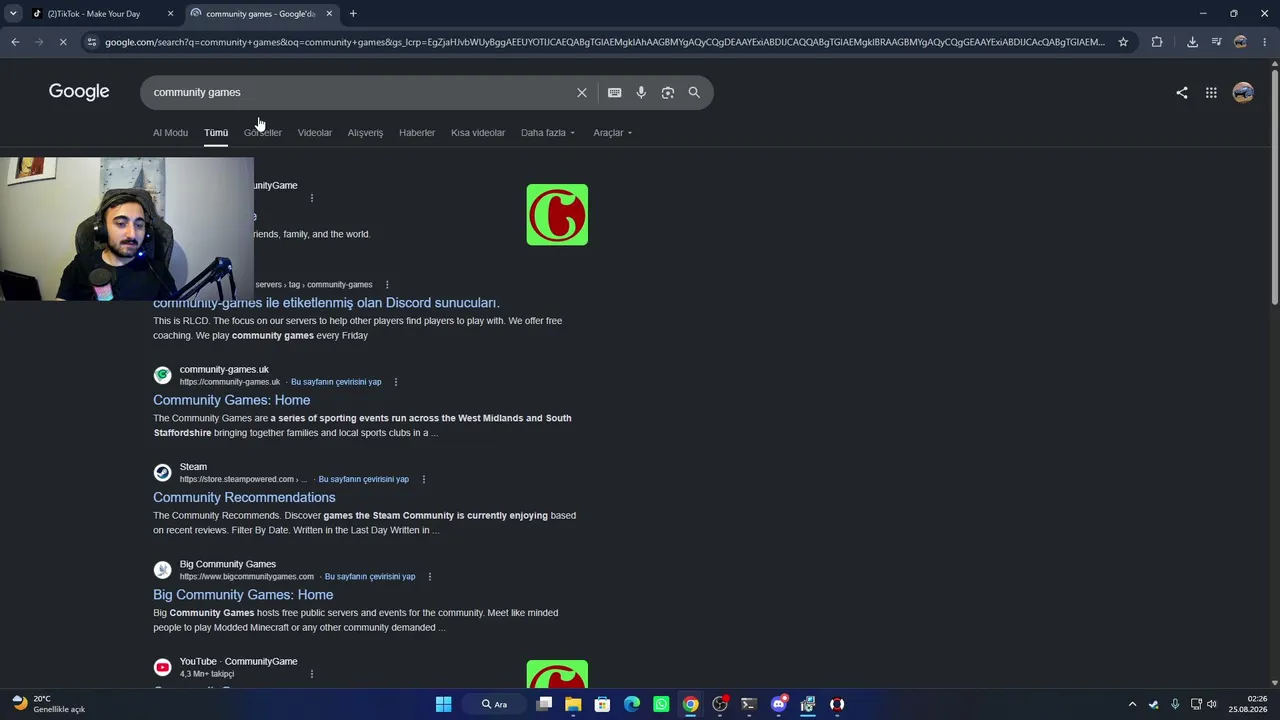
Task: Focus the Google search input field
Action: click(360, 92)
